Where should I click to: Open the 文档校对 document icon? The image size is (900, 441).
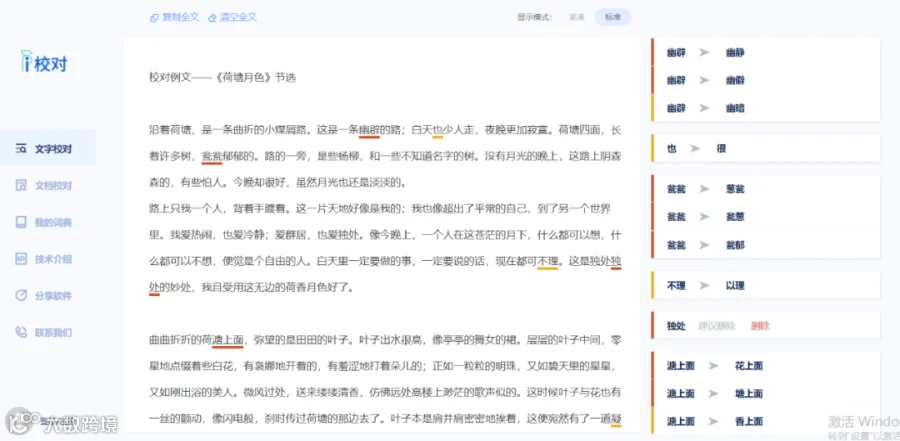click(21, 185)
